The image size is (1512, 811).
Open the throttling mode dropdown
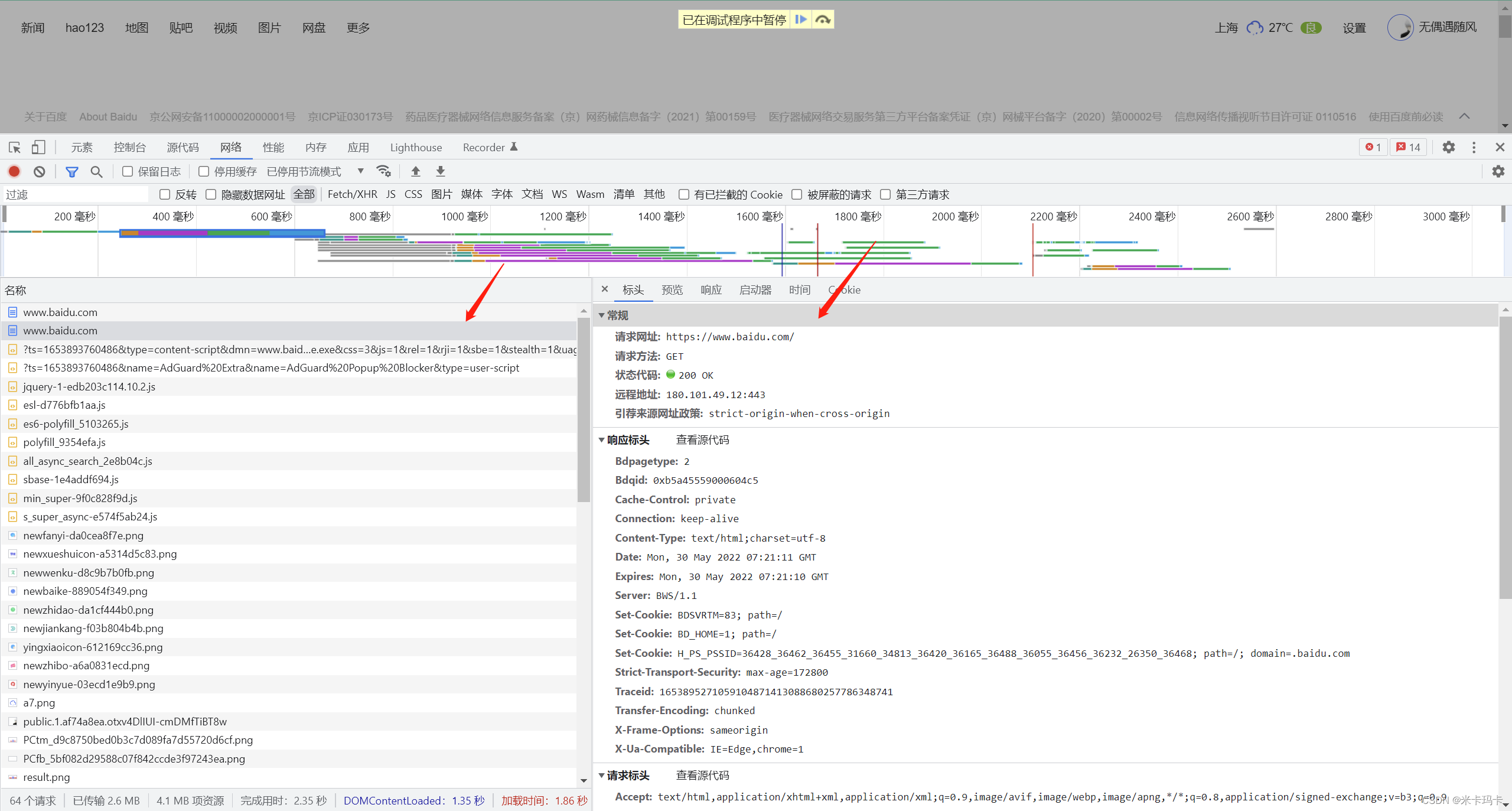point(360,171)
